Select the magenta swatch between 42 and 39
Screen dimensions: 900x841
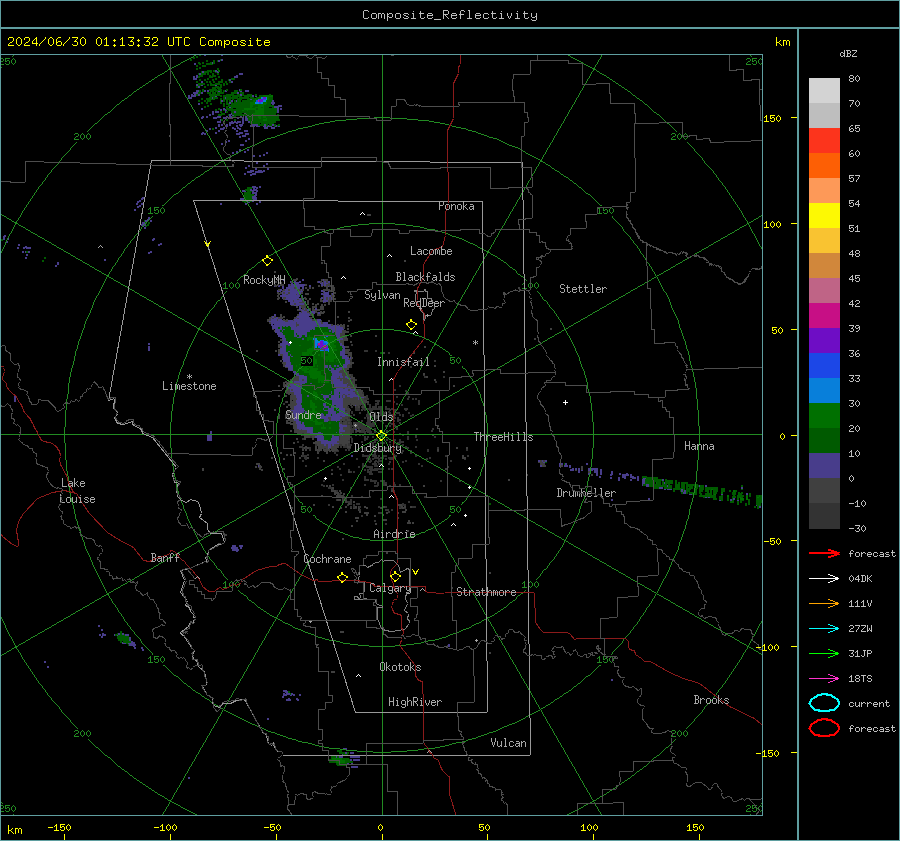824,316
